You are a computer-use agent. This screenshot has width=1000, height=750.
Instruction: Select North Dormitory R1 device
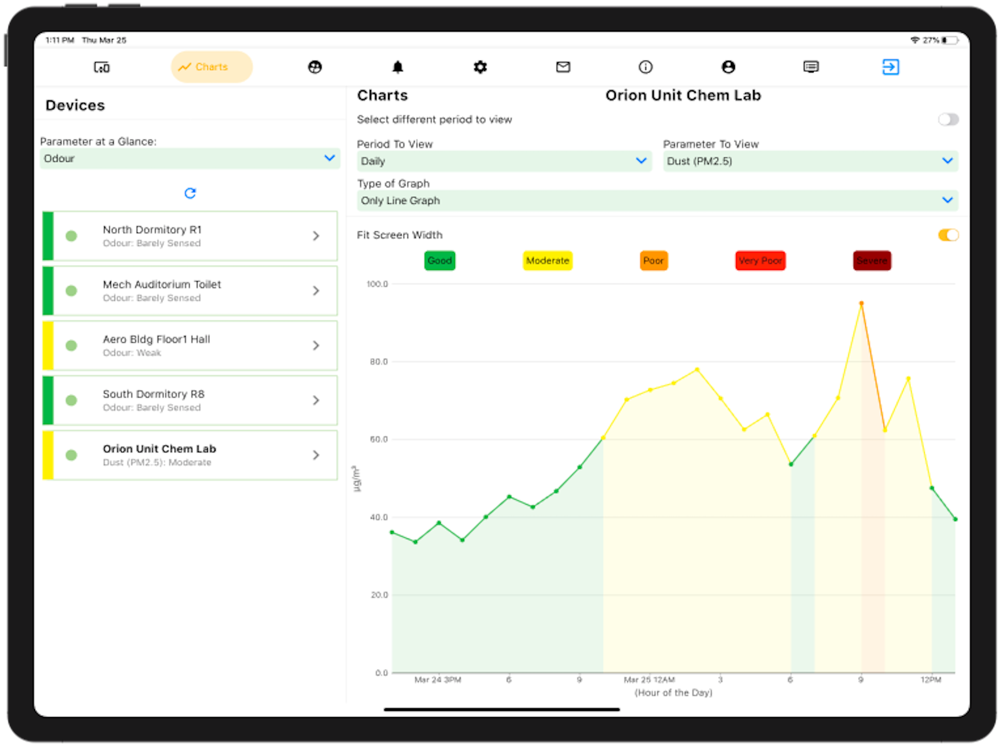(189, 236)
